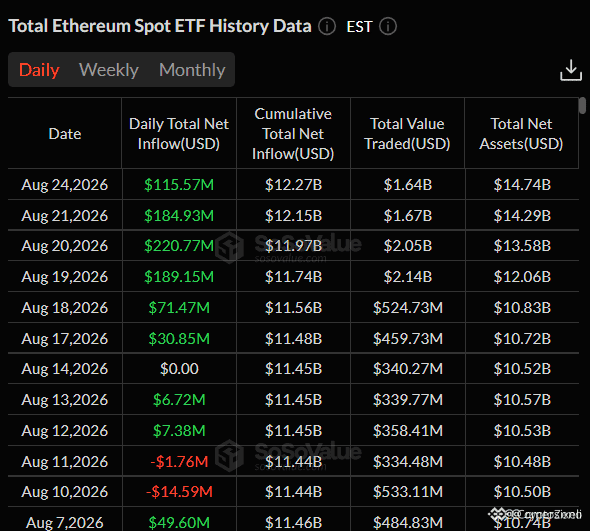
Task: Click the $10.83B net assets cell
Action: [x=522, y=308]
